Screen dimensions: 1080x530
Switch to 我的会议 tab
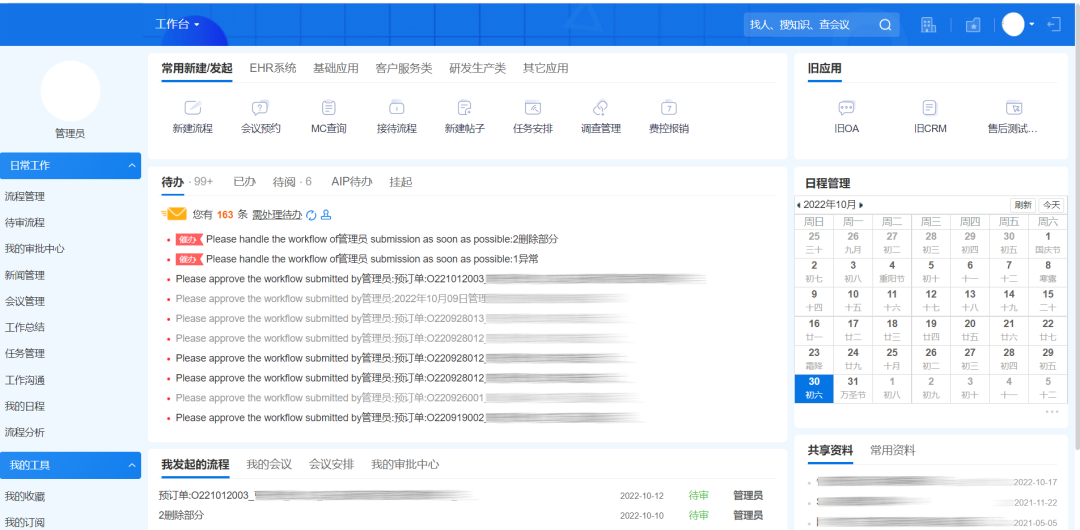tap(269, 465)
